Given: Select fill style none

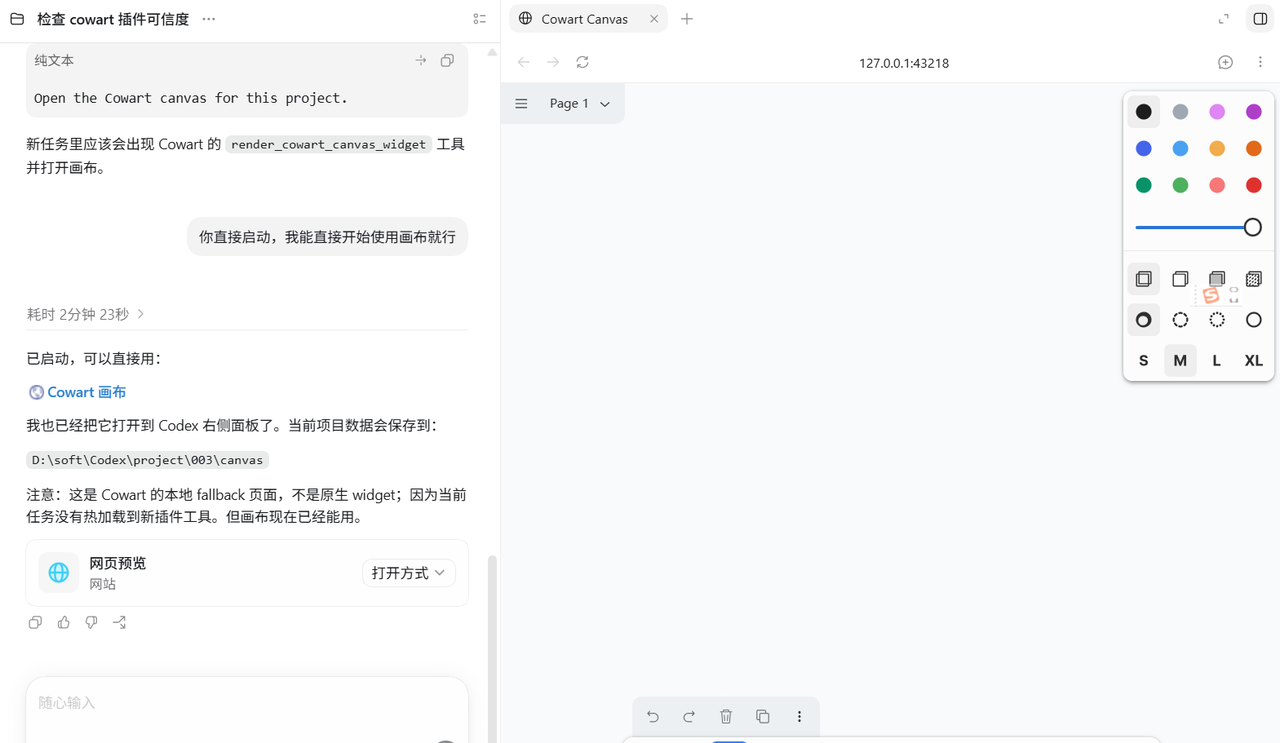Looking at the screenshot, I should coord(1144,279).
